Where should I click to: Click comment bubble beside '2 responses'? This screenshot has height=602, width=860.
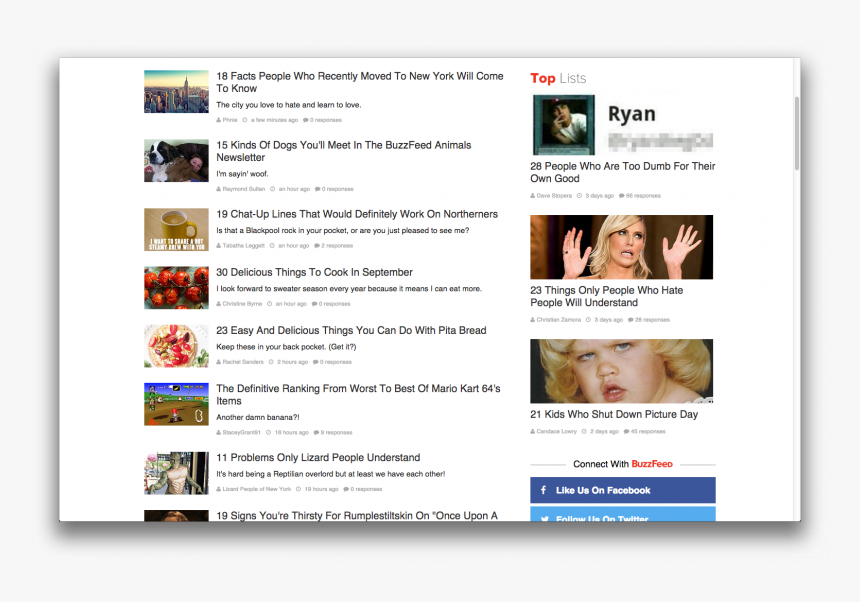point(317,246)
